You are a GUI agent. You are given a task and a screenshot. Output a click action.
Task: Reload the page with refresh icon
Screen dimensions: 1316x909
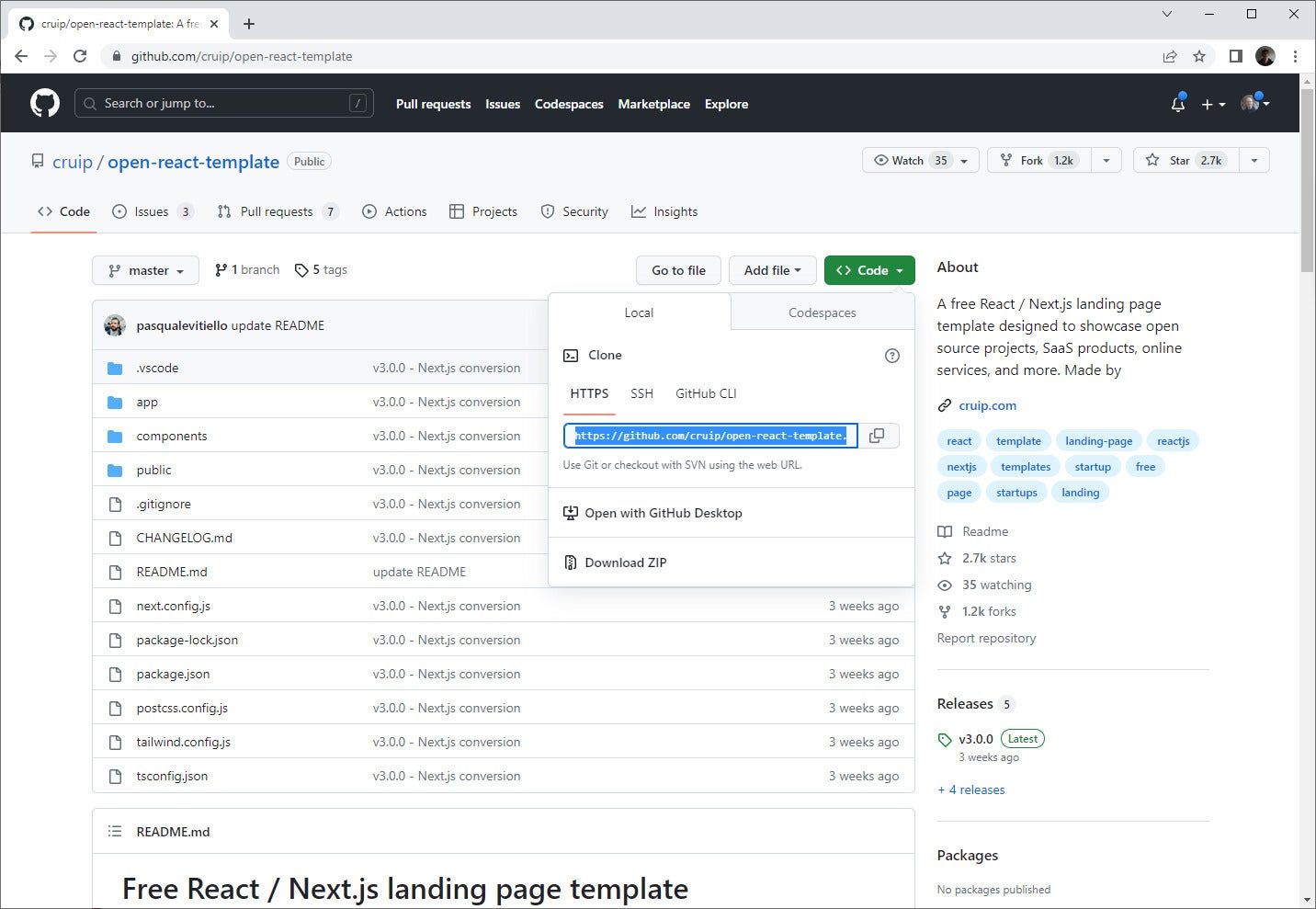80,56
